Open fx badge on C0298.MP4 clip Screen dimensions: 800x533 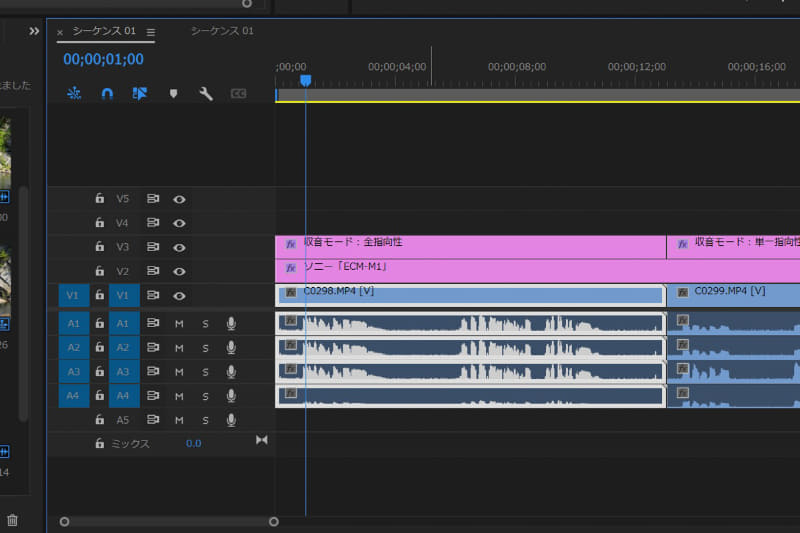tap(291, 292)
